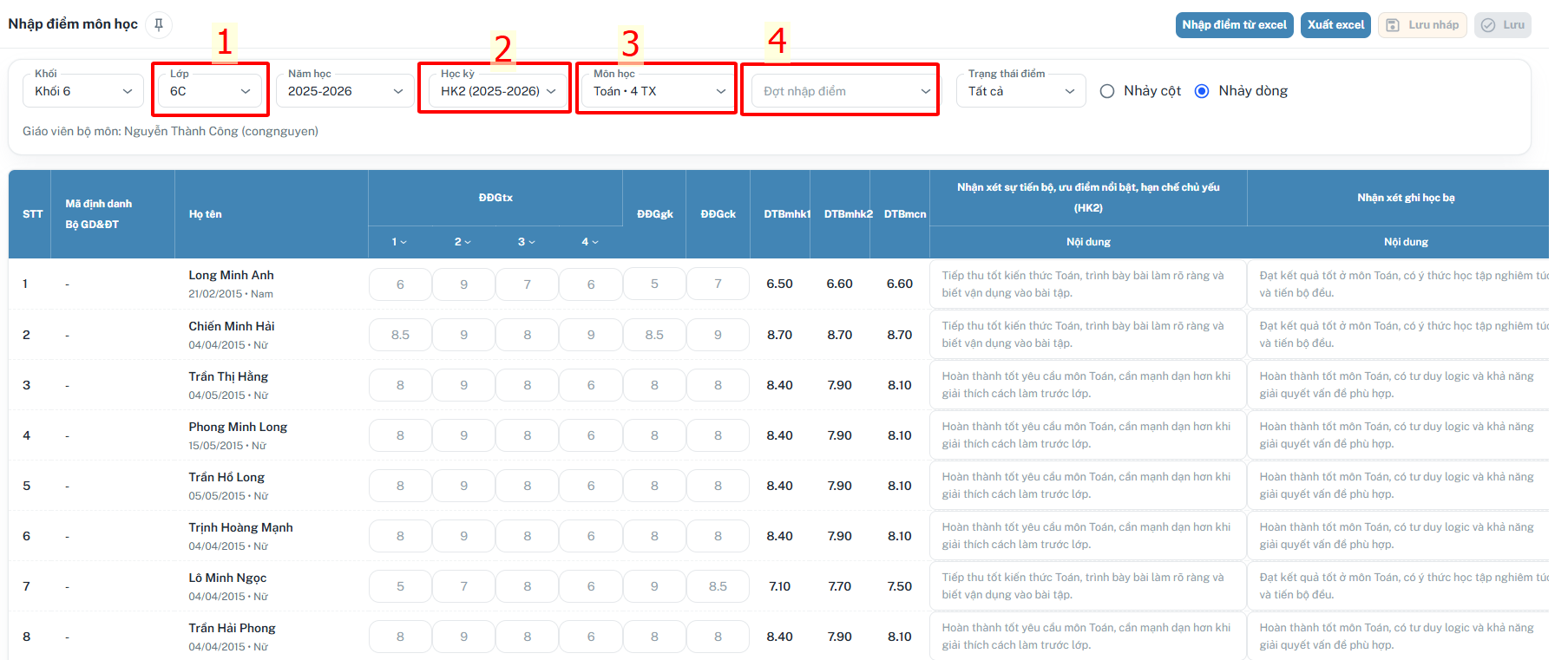Click Giáo viên bộ môn Nguyễn Thành Công text
This screenshot has height=660, width=1568.
tap(170, 131)
